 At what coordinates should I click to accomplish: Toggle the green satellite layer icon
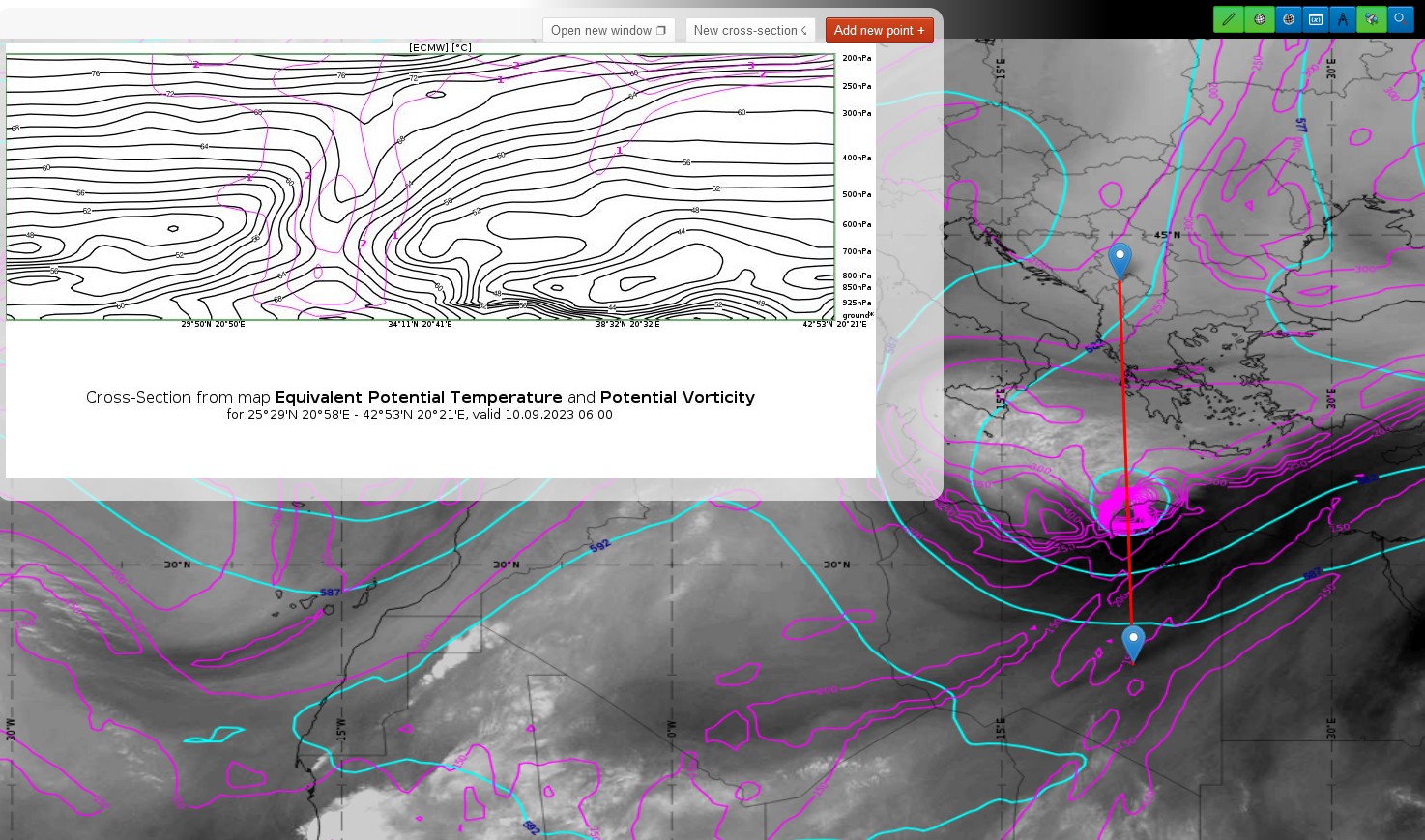[x=1371, y=19]
